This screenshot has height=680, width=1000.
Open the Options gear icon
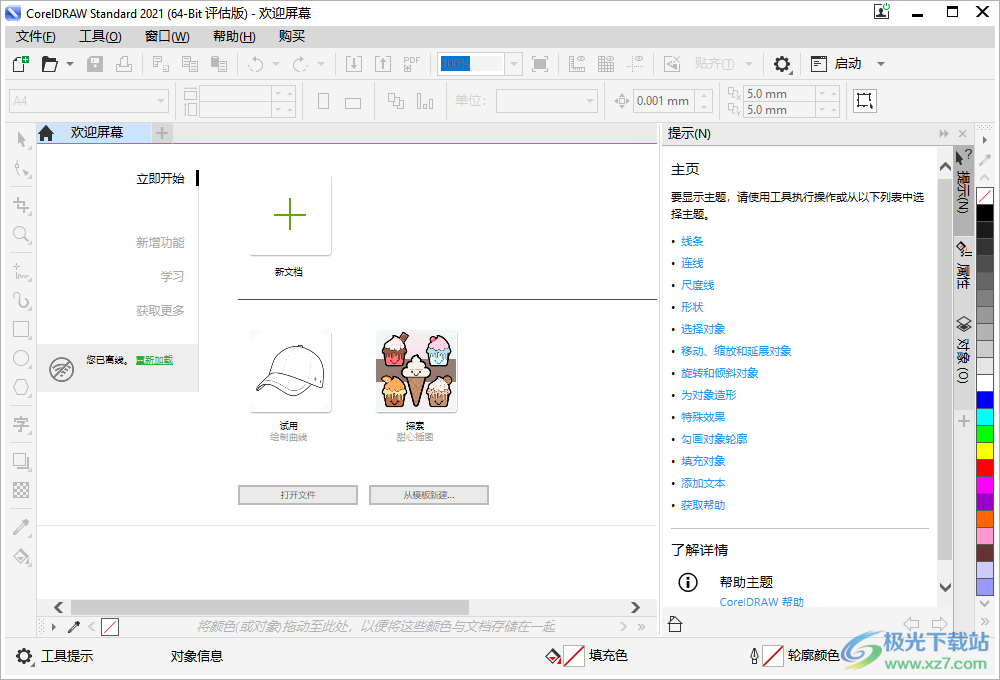(782, 64)
